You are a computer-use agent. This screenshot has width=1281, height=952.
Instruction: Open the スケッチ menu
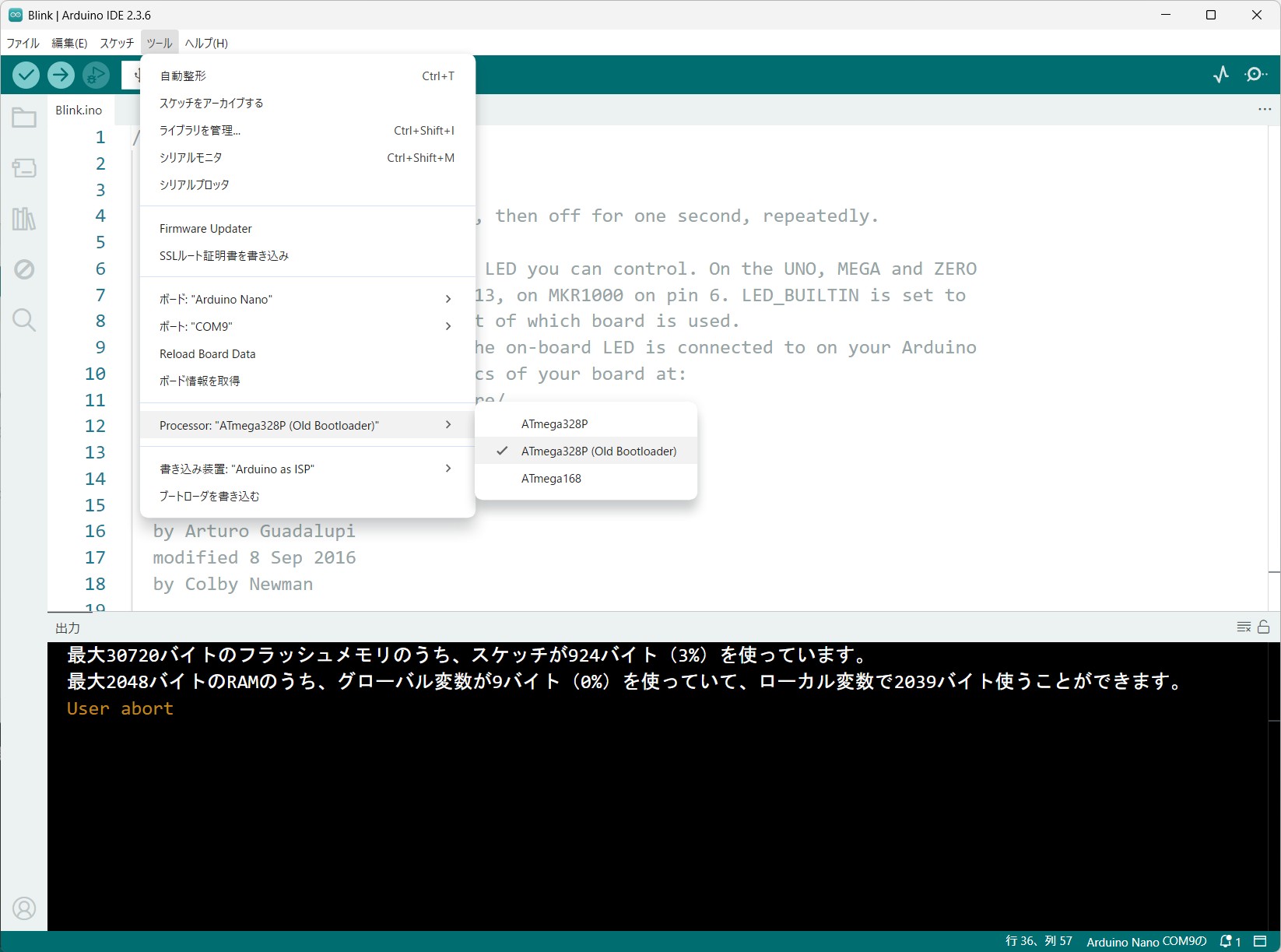coord(117,44)
